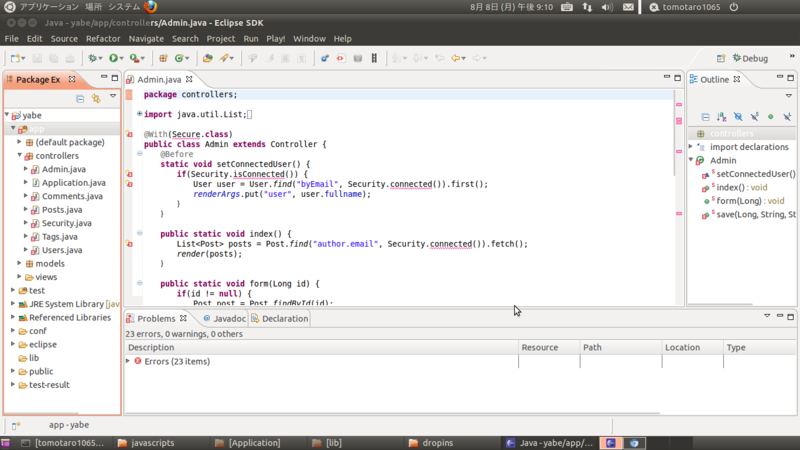This screenshot has width=800, height=450.
Task: Collapse the yabe project tree node
Action: [7, 115]
